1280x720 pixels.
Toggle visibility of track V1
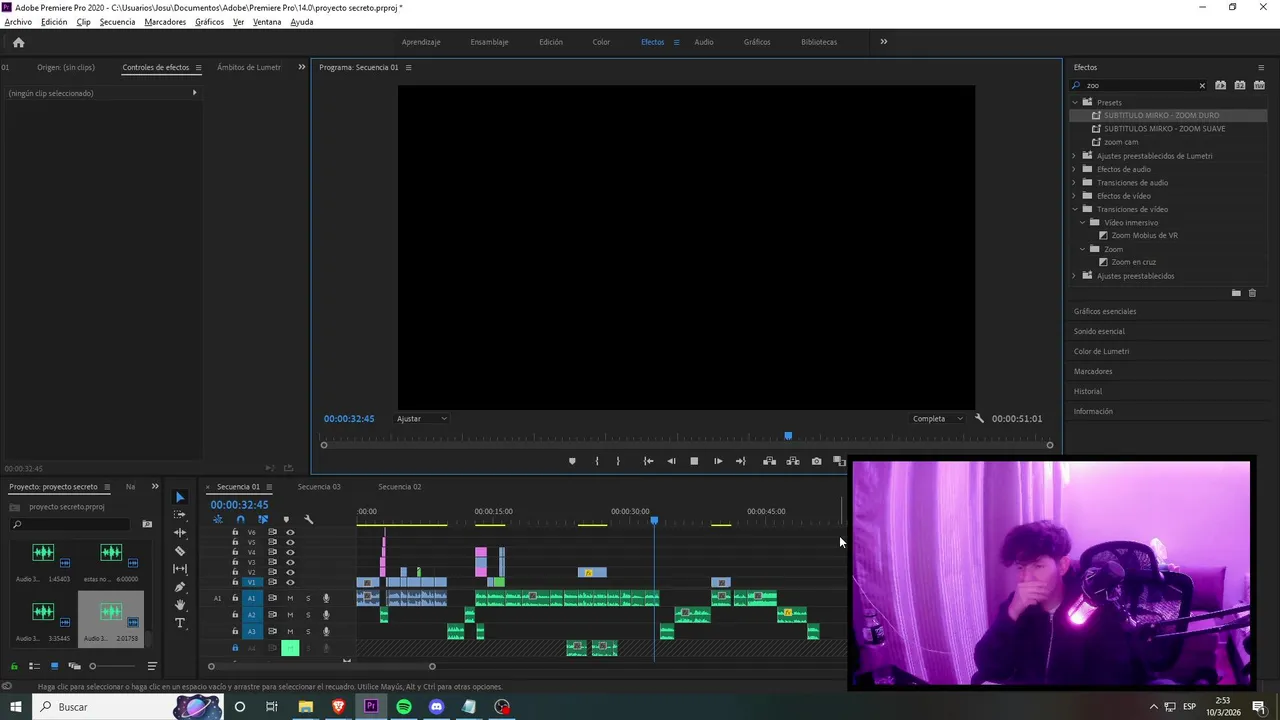[x=290, y=582]
